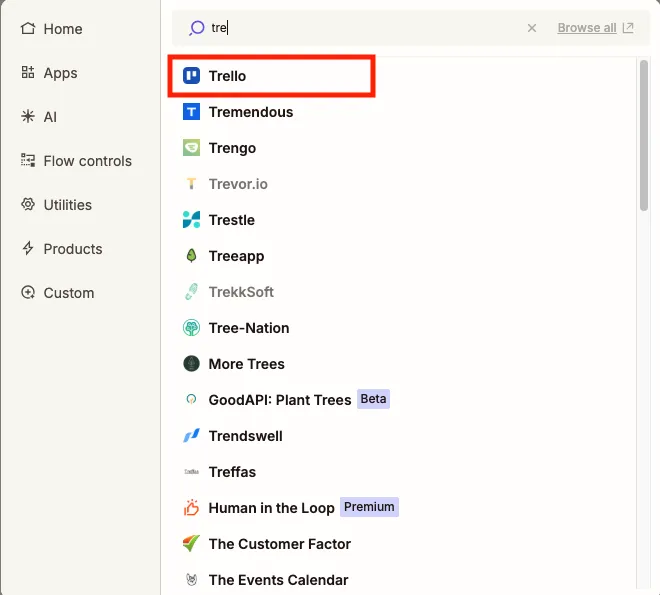Click the Treffas logo icon
The image size is (660, 595).
click(191, 472)
